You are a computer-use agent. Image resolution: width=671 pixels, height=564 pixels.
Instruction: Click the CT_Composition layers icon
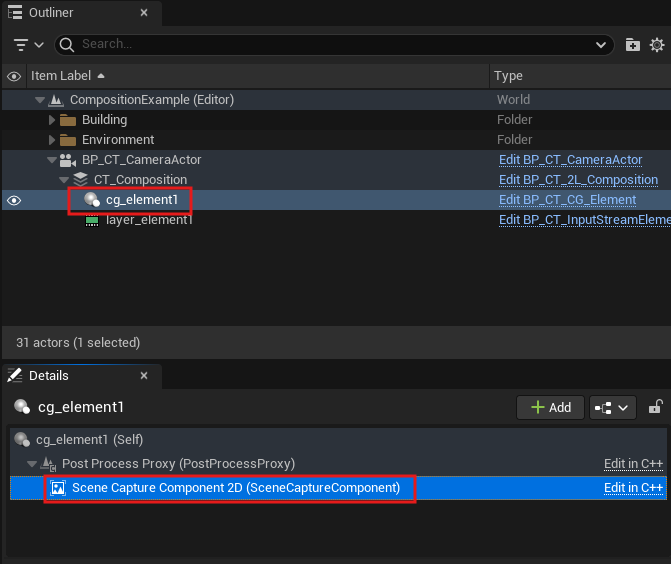(x=81, y=180)
